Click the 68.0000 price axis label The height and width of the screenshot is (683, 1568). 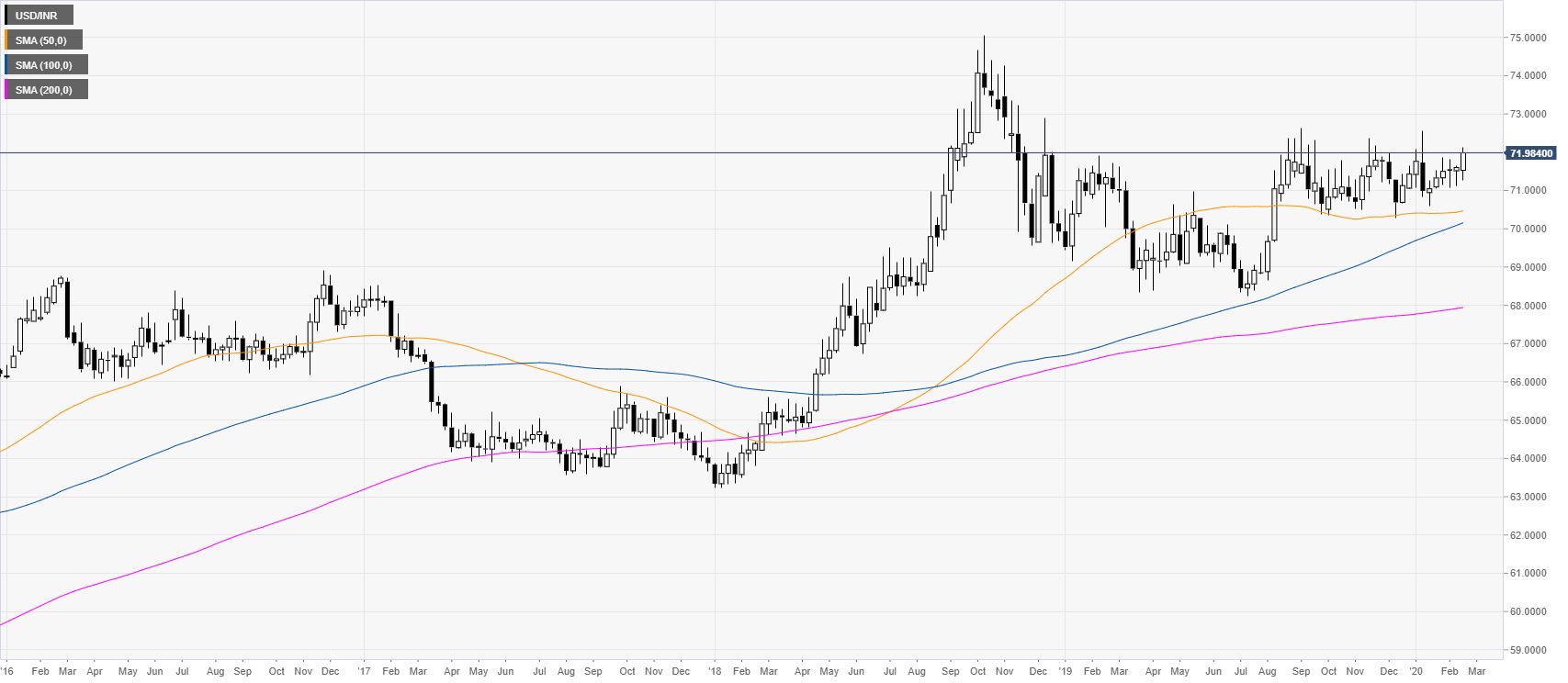point(1528,306)
